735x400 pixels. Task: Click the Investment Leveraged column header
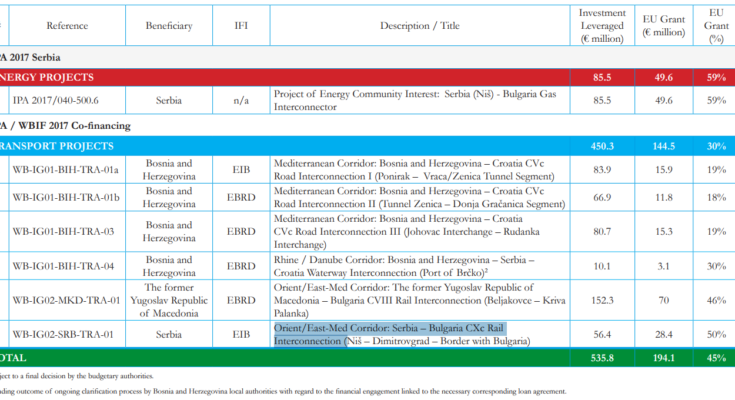point(602,26)
